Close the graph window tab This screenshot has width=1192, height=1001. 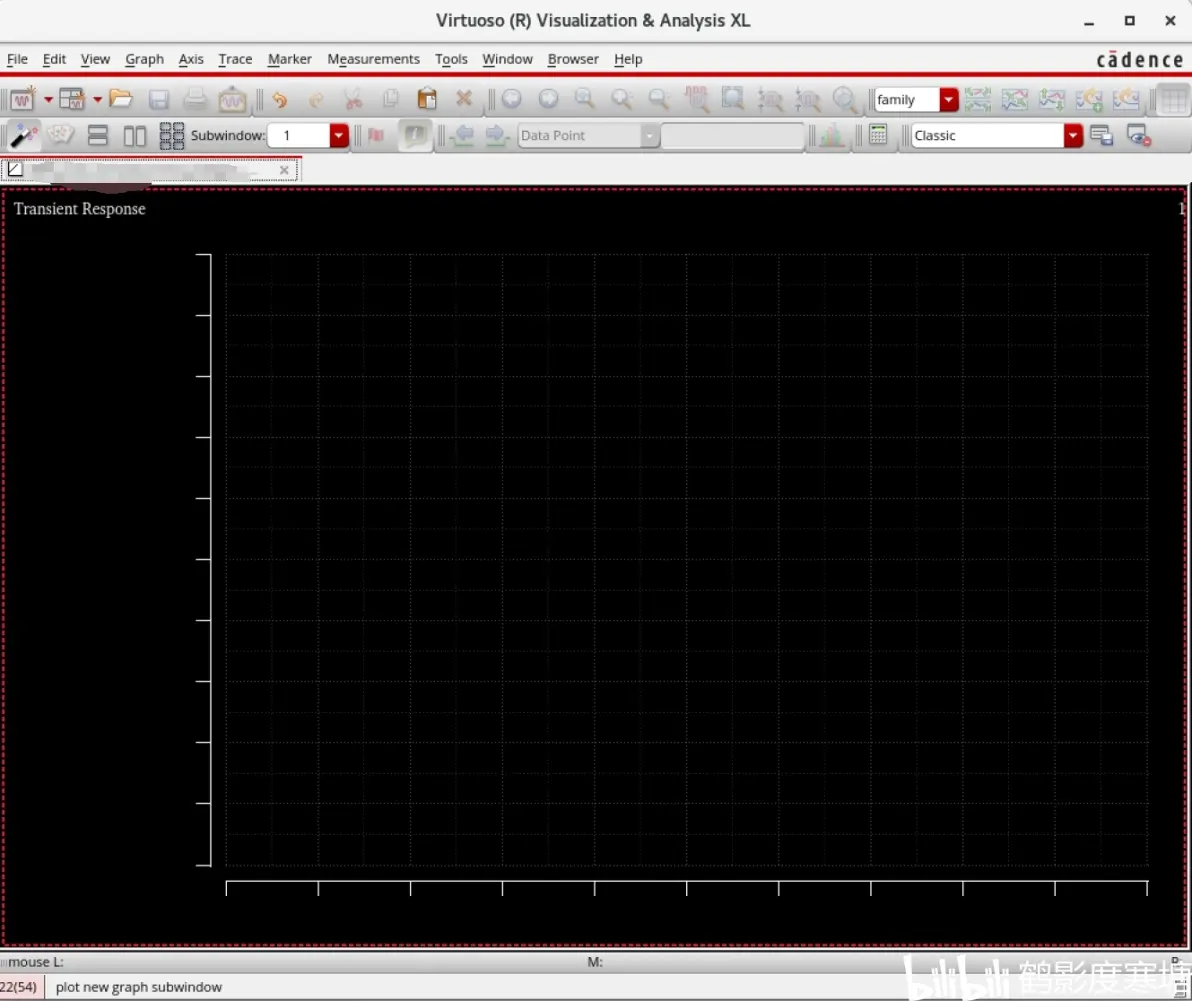pos(284,170)
